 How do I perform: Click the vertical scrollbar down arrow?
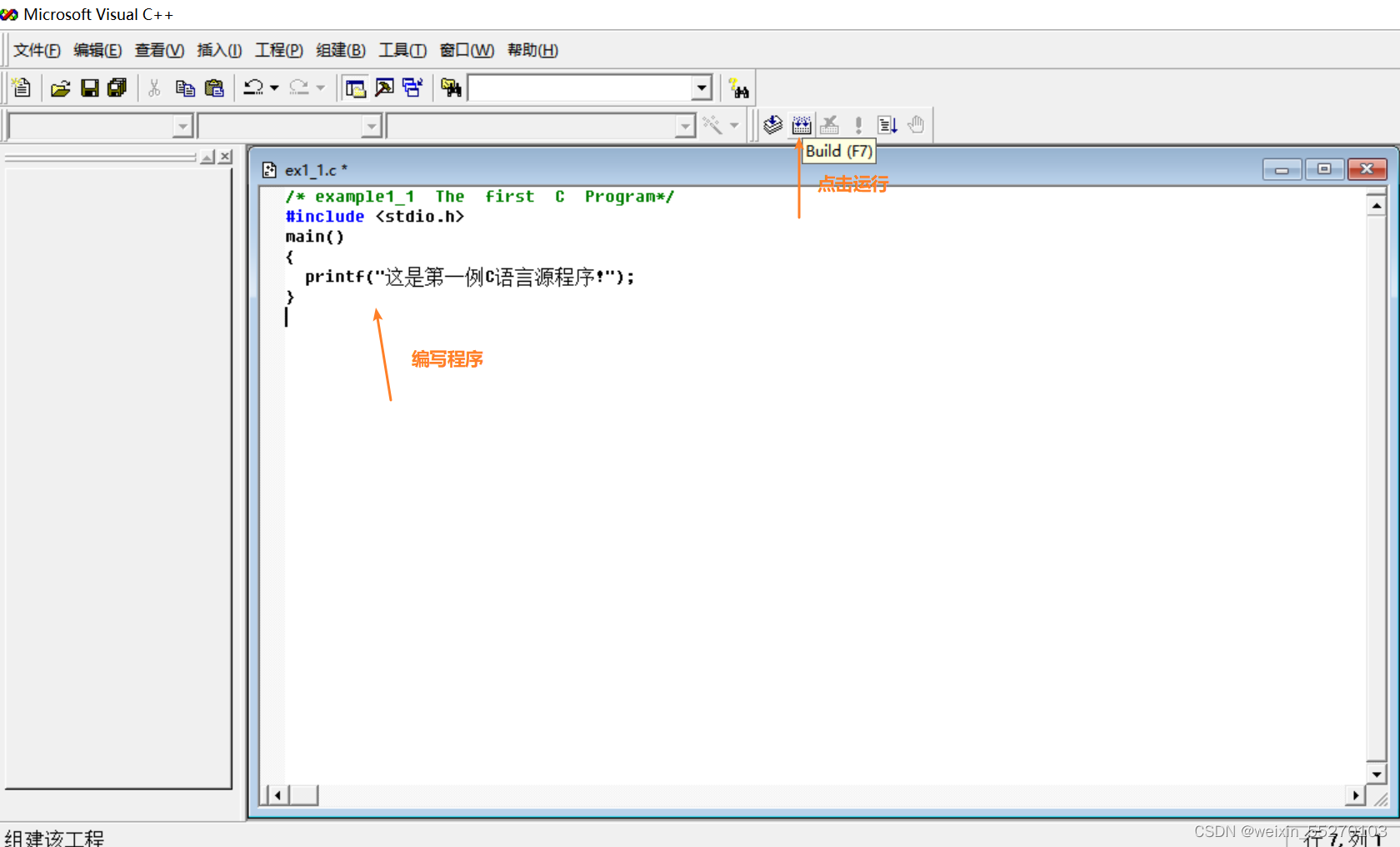(1377, 774)
